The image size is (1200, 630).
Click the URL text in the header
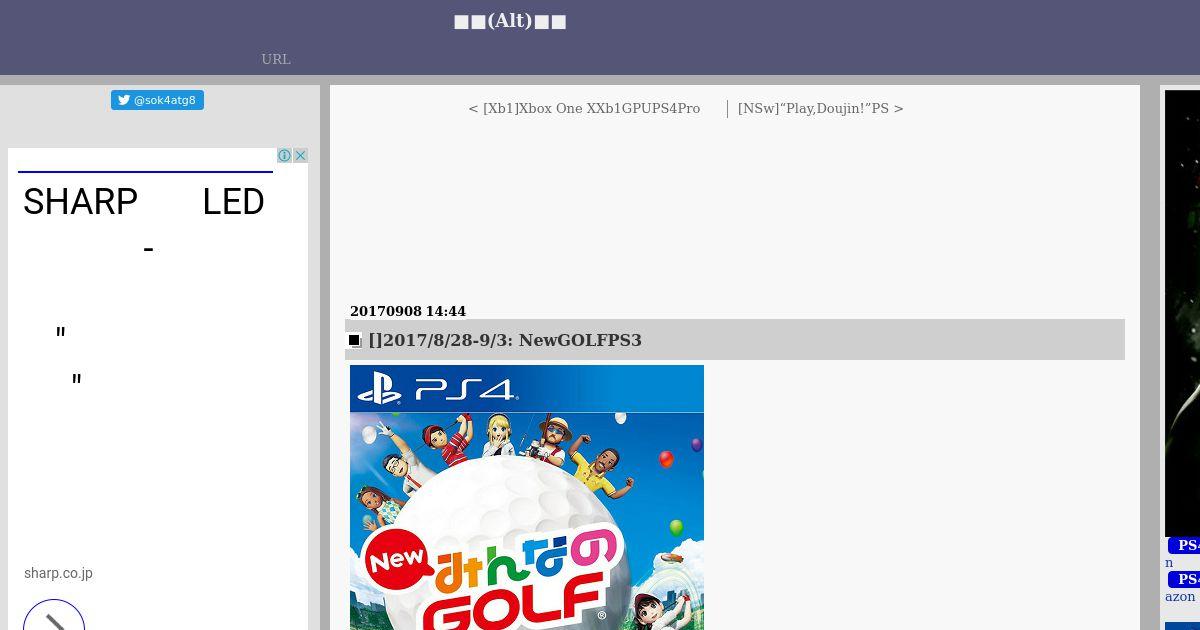pyautogui.click(x=276, y=59)
